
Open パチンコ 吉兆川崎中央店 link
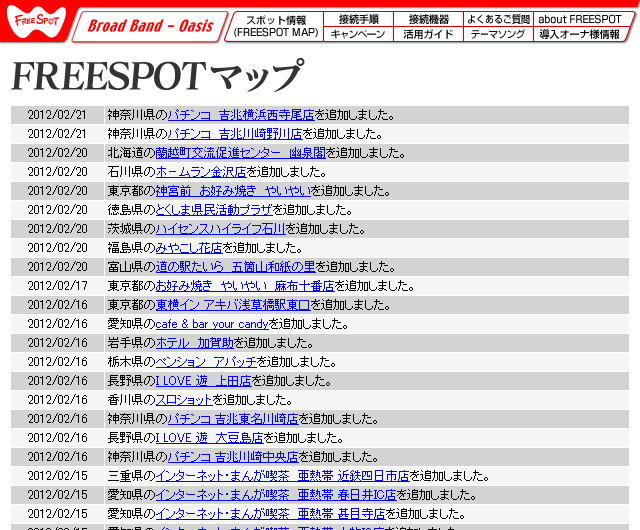point(233,457)
